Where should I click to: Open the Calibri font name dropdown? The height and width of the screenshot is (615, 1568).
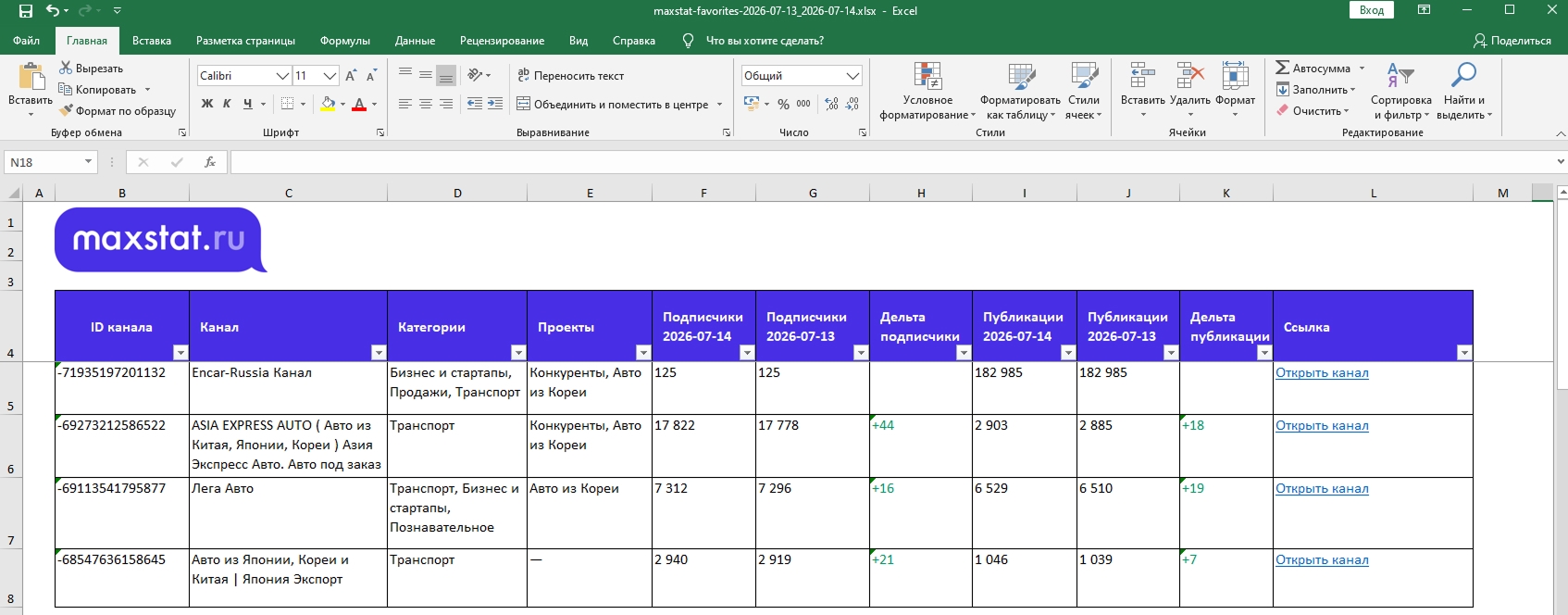tap(283, 76)
